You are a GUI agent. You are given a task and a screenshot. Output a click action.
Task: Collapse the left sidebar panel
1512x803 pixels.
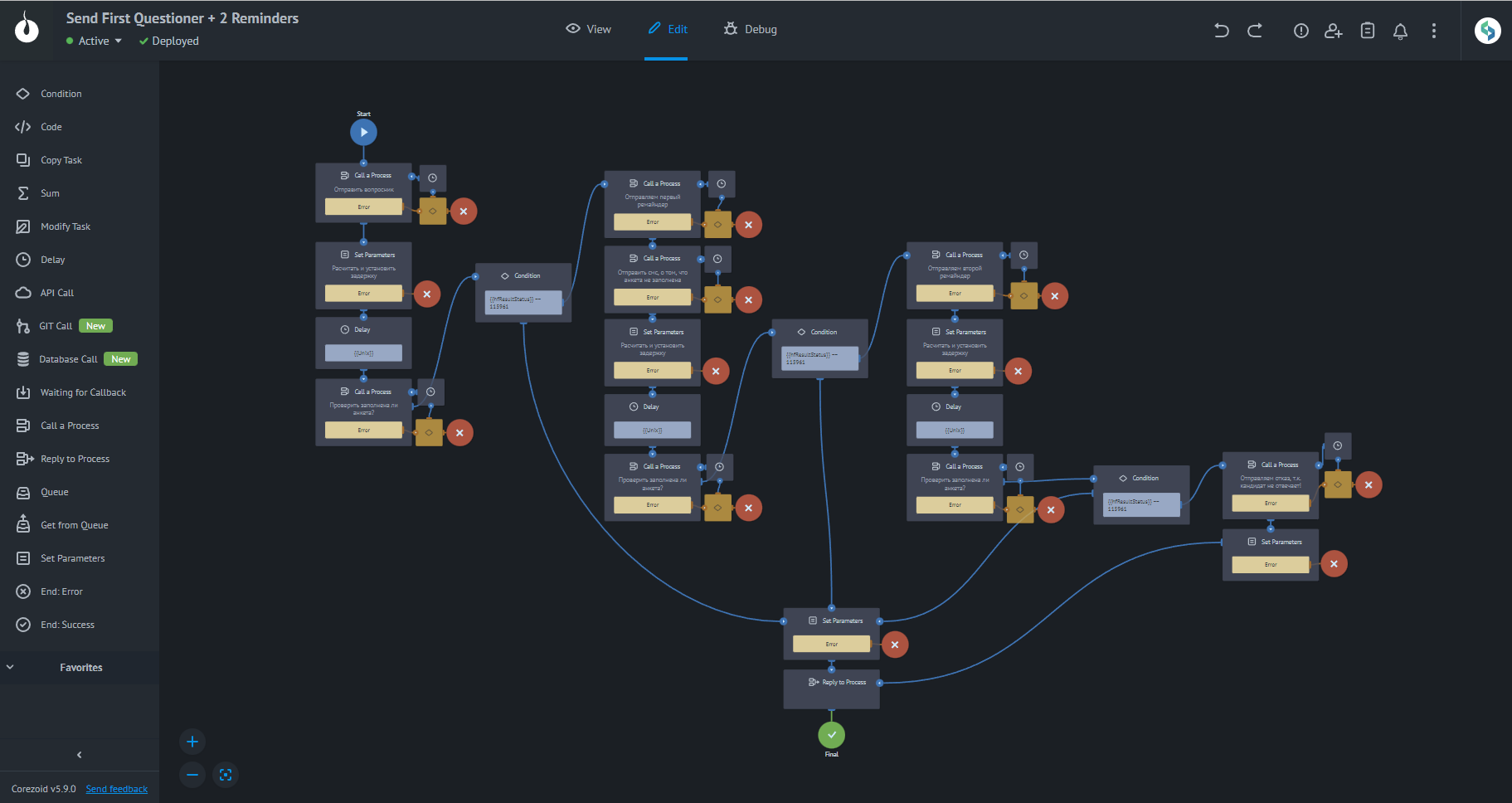80,755
